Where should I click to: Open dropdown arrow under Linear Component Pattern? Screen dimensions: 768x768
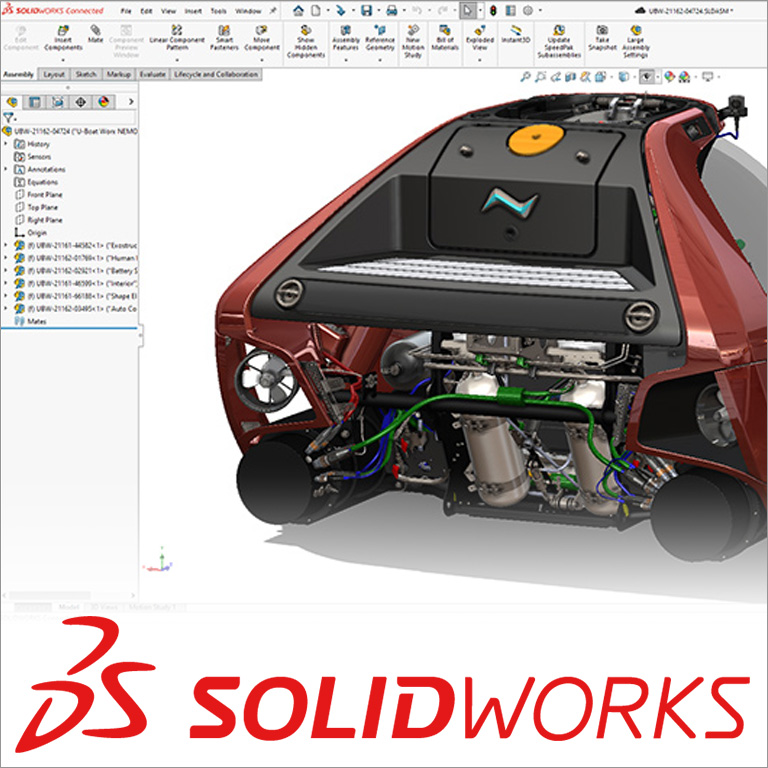177,60
